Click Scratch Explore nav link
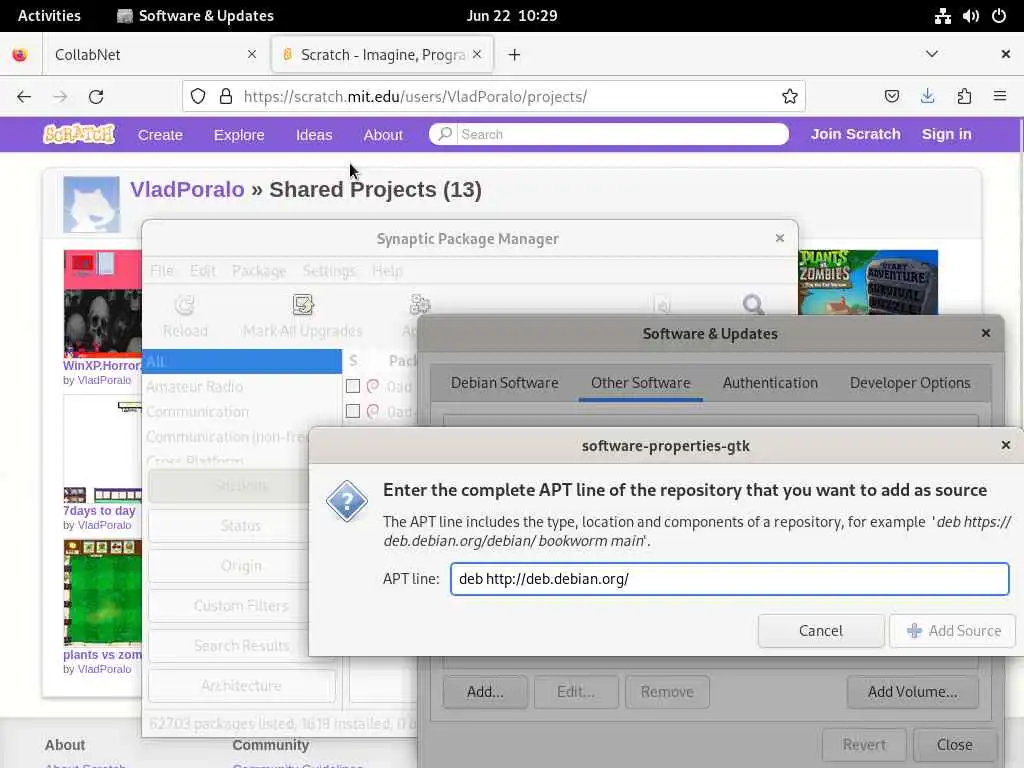This screenshot has width=1024, height=768. pos(239,135)
